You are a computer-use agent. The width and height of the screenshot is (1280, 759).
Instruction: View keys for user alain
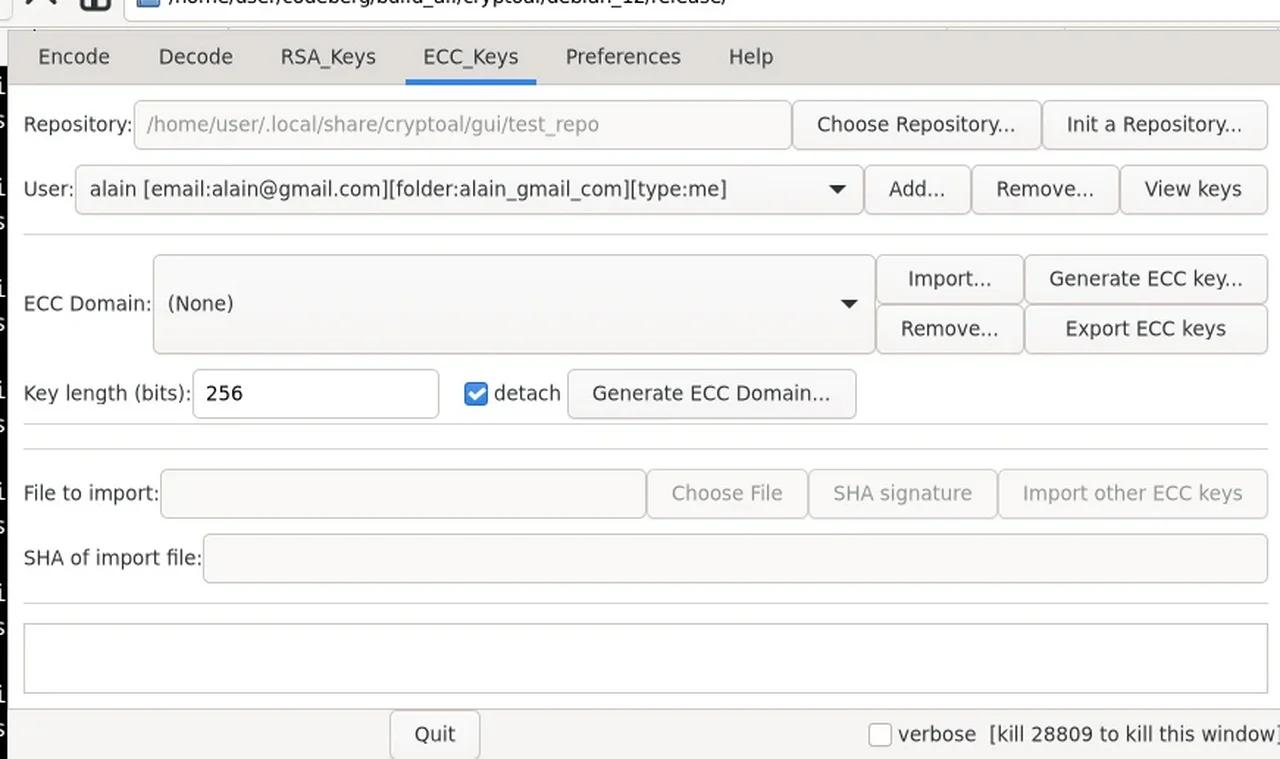pos(1193,189)
